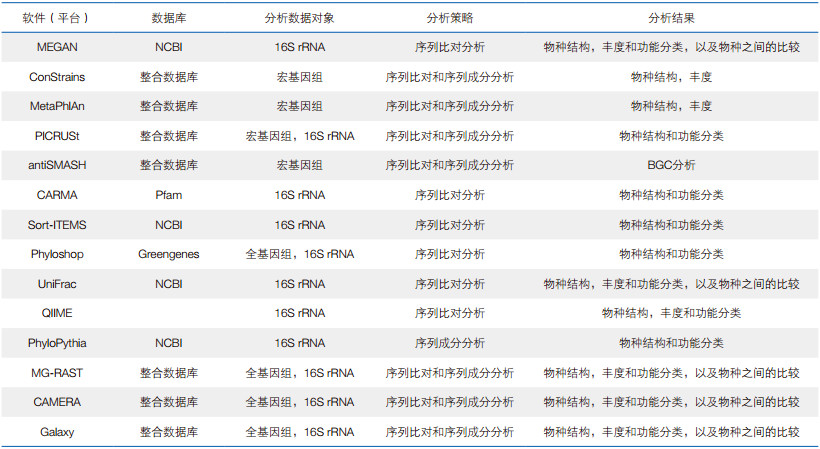Click 整合数据库 in the MG-RAST row
The height and width of the screenshot is (449, 820).
[168, 373]
